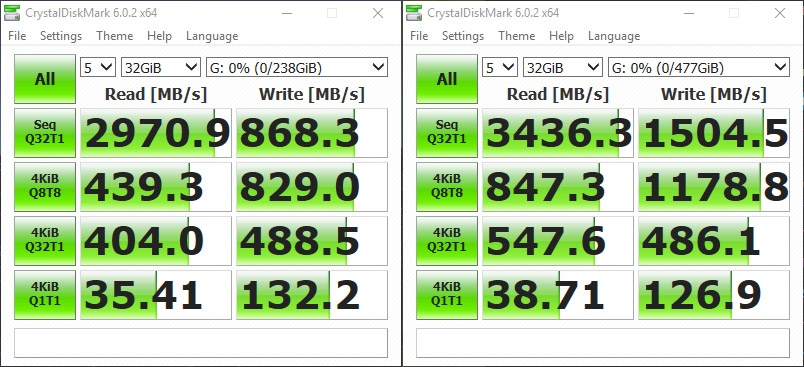Start 4KiB Q8T8 test in left window
Screen dimensions: 804x367
click(x=45, y=187)
